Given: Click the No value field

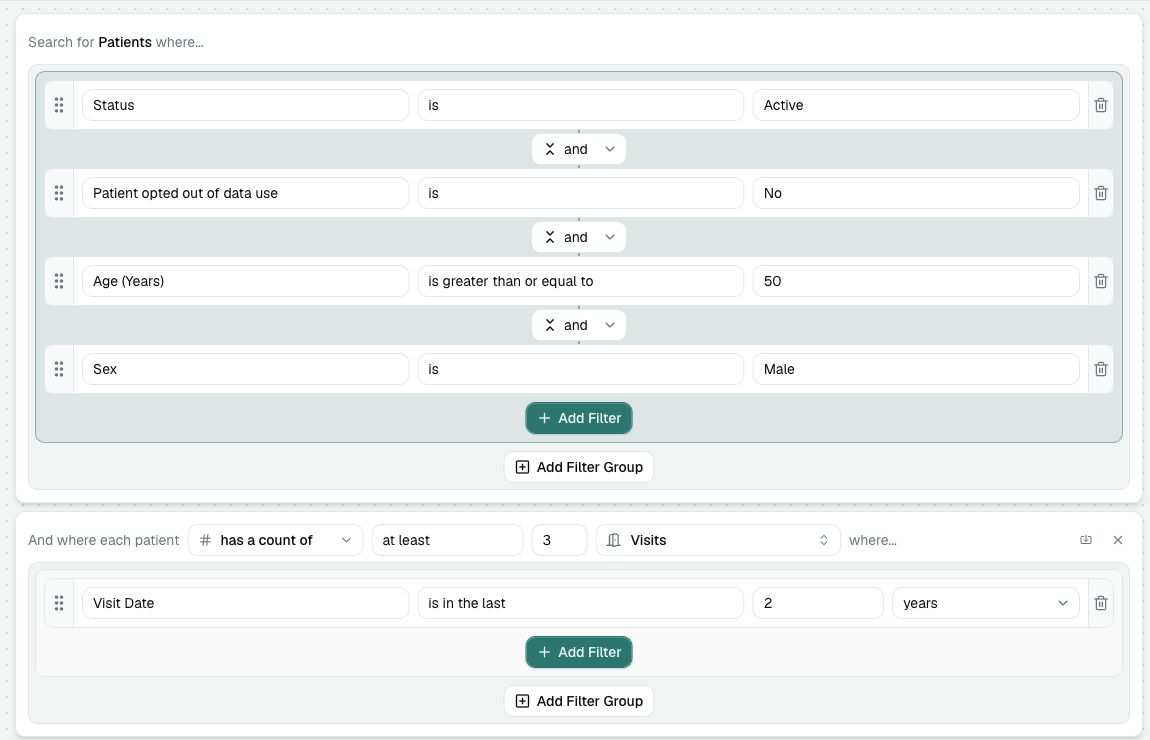Looking at the screenshot, I should (x=915, y=193).
